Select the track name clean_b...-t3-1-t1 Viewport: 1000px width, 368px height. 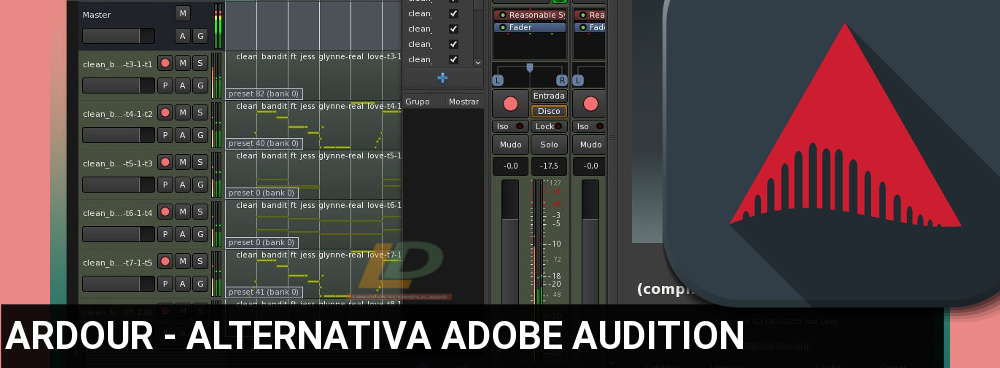(x=118, y=64)
